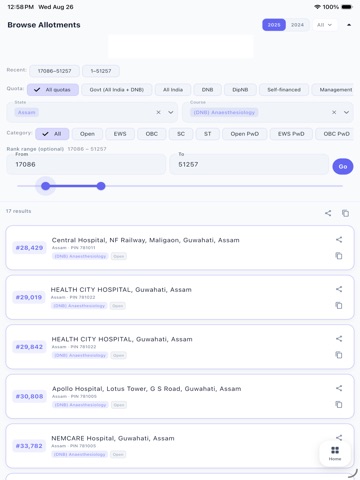The width and height of the screenshot is (360, 480).
Task: Filter by All India quota
Action: [173, 90]
